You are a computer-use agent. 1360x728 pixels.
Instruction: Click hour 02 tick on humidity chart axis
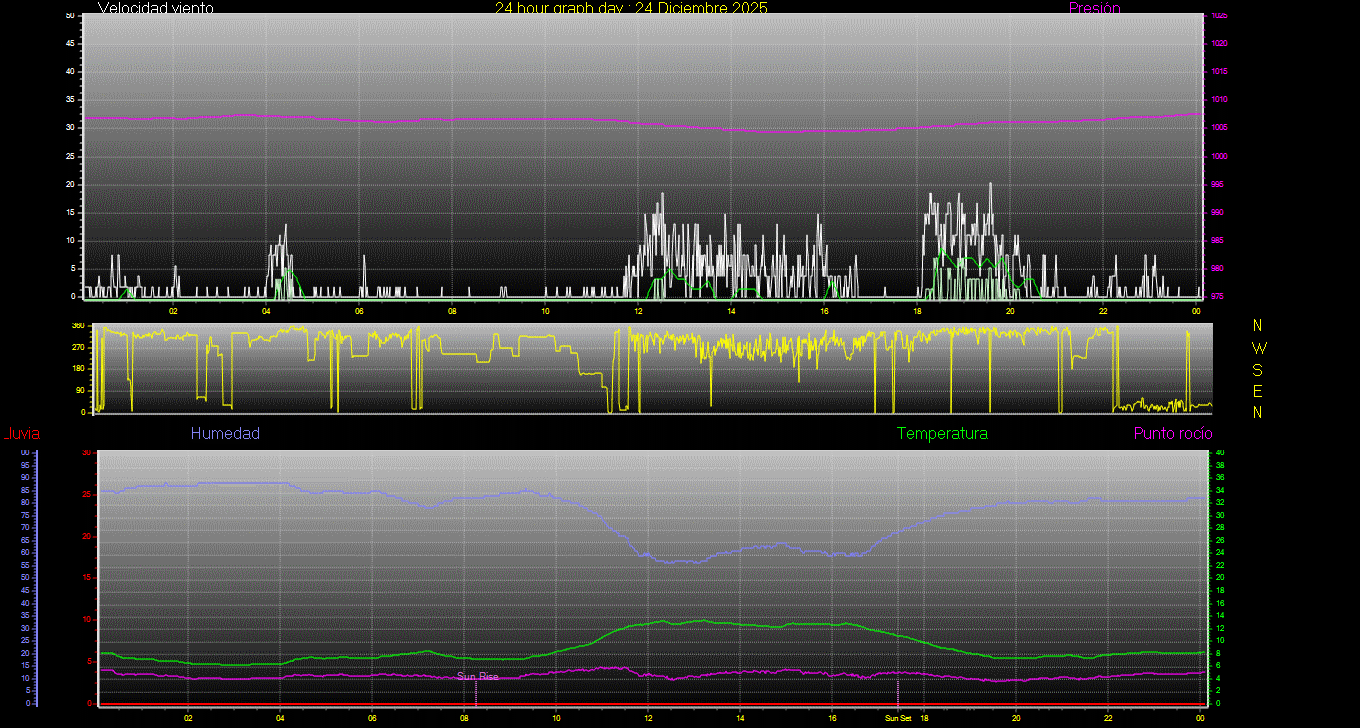188,718
